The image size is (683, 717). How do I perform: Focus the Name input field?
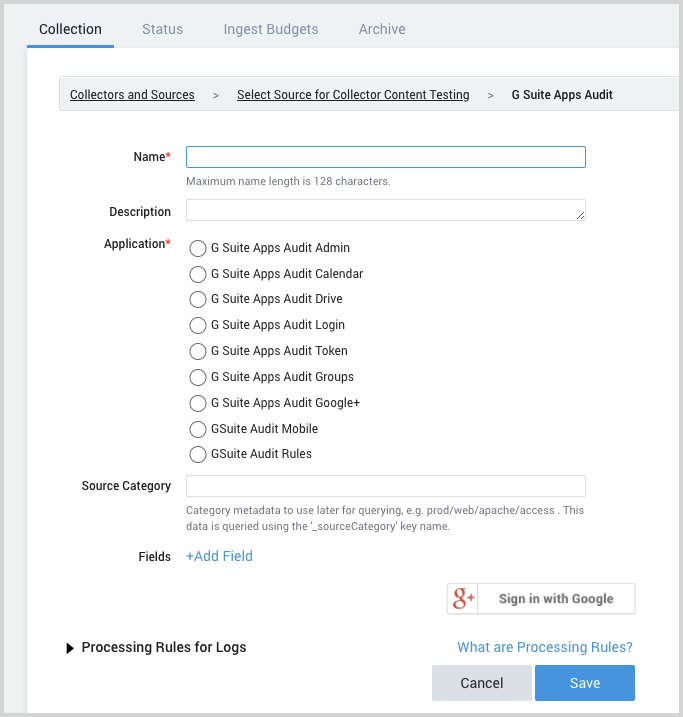[385, 157]
